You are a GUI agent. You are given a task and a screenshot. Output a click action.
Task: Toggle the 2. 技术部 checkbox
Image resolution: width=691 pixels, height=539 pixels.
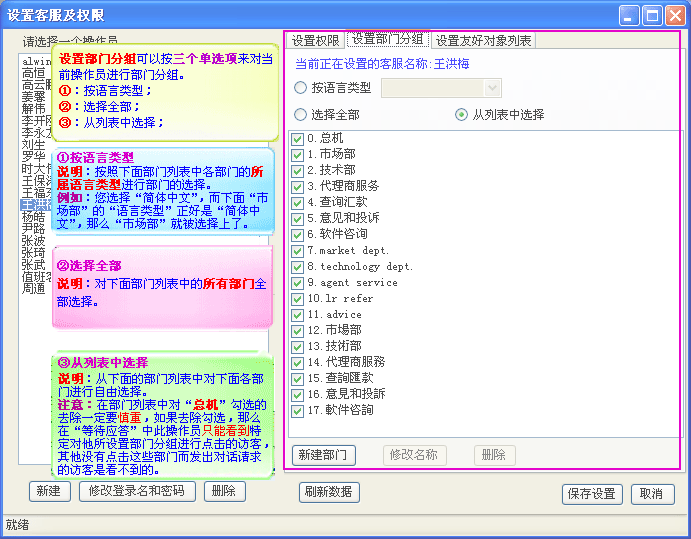298,170
